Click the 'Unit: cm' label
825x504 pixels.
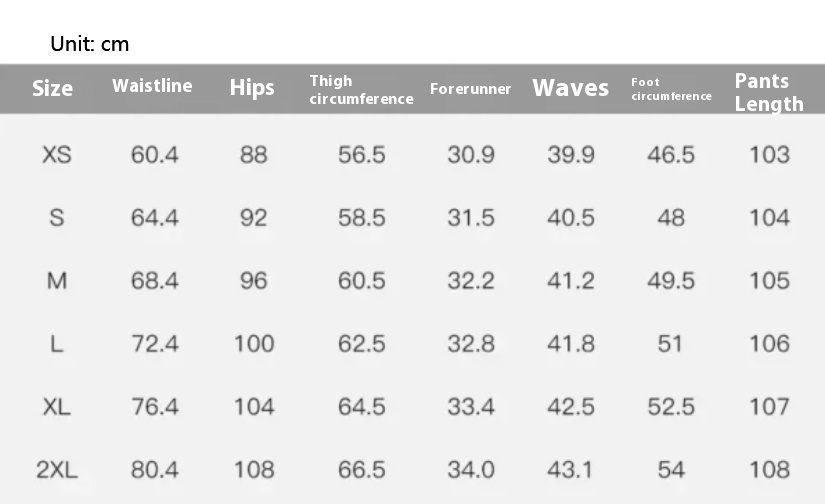[90, 44]
